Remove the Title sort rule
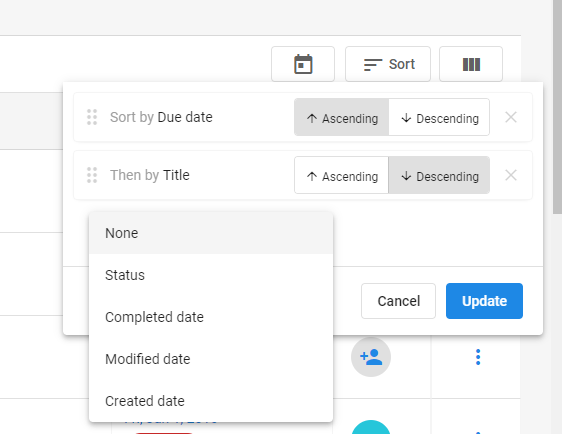This screenshot has height=434, width=562. click(511, 175)
